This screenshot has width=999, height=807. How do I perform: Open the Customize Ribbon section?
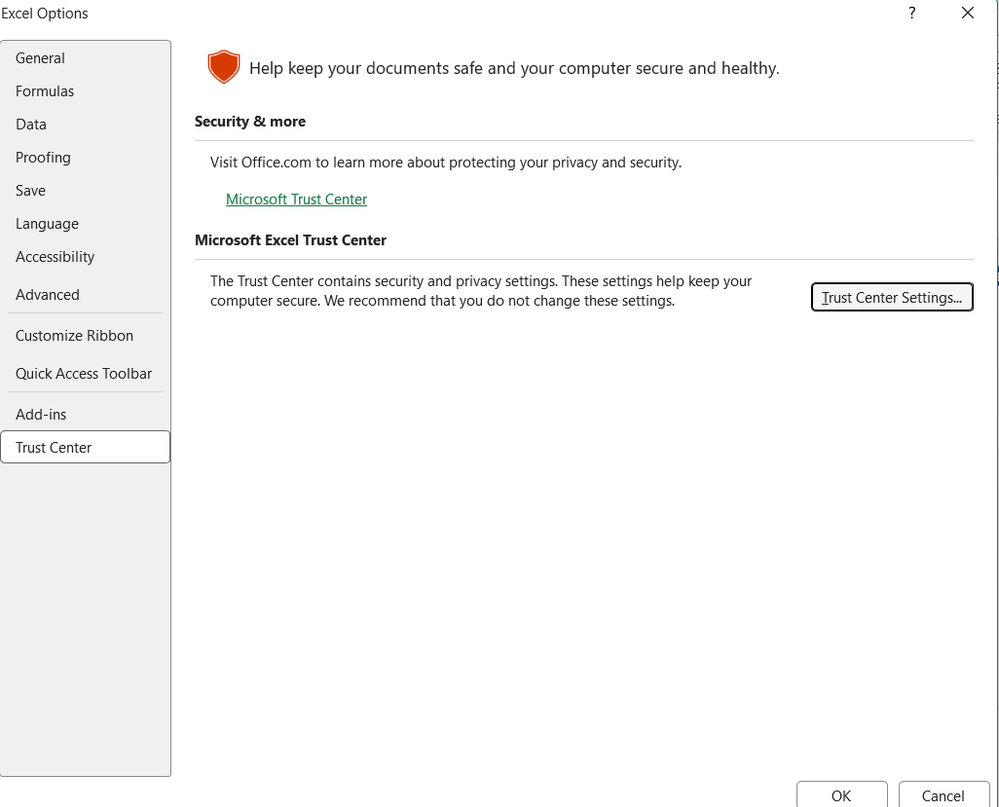(x=74, y=336)
